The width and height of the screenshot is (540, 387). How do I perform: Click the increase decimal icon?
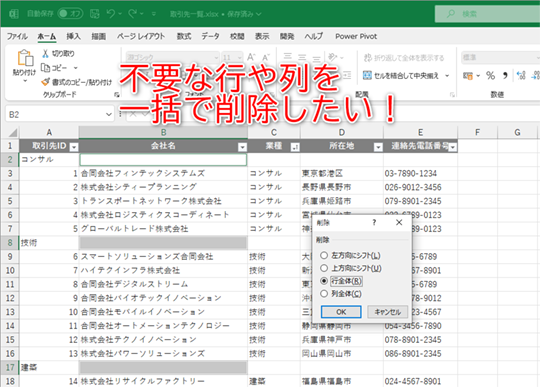point(521,75)
